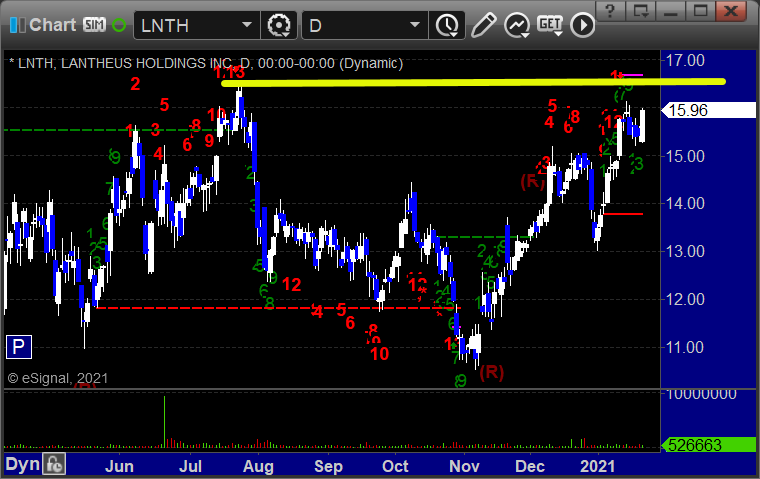The image size is (760, 479).
Task: Toggle the green connection status circle
Action: tap(119, 25)
